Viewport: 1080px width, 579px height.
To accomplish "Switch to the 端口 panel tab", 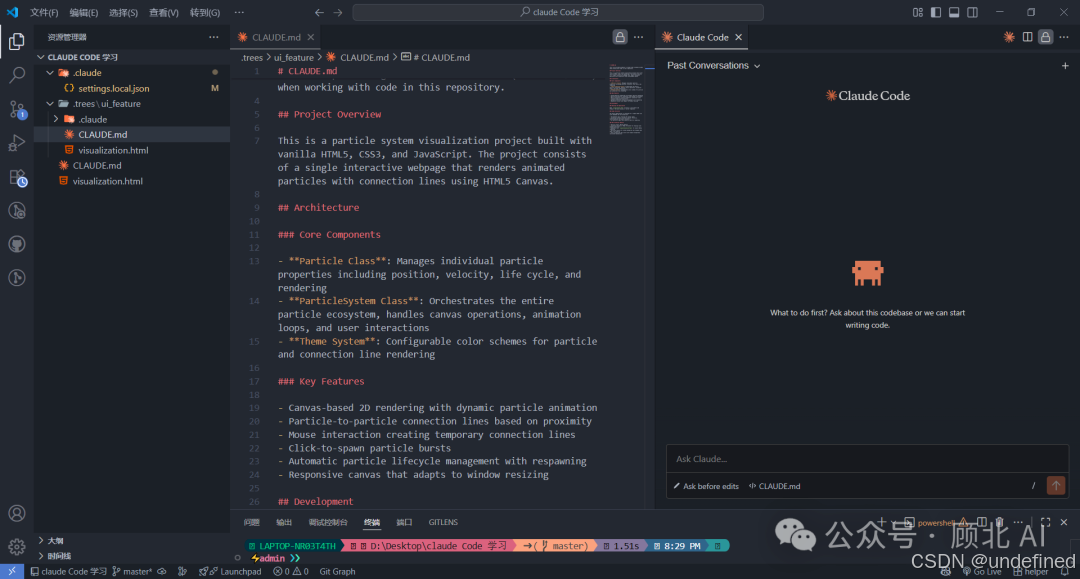I will pos(404,523).
